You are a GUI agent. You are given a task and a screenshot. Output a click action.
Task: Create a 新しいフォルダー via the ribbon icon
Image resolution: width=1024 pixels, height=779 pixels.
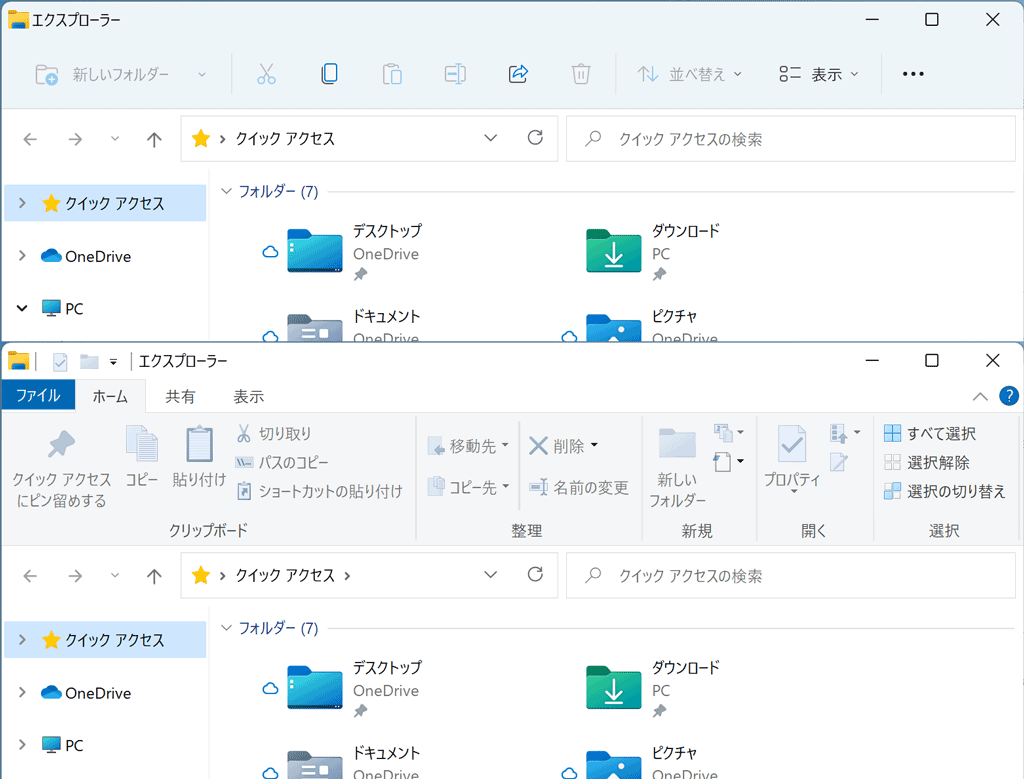(x=677, y=465)
